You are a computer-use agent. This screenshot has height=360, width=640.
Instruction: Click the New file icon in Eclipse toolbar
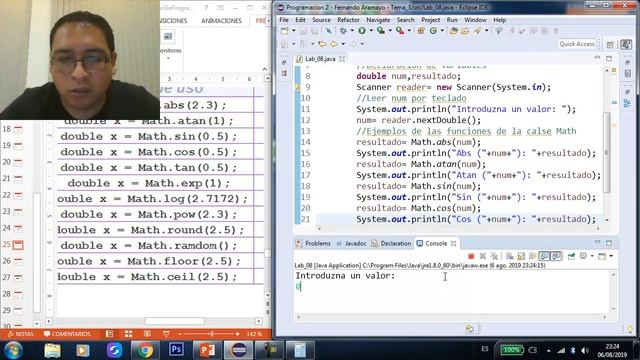tap(285, 31)
